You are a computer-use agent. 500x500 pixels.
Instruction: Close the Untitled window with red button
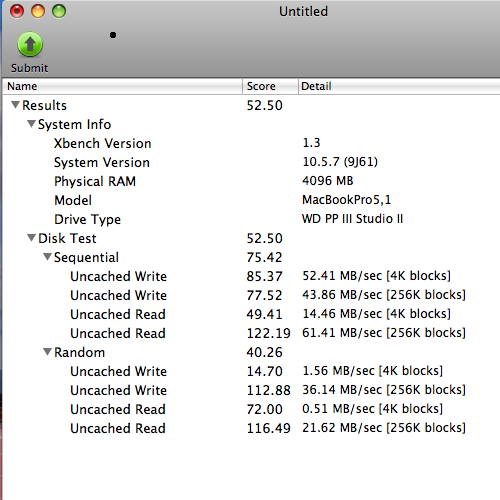tap(17, 11)
